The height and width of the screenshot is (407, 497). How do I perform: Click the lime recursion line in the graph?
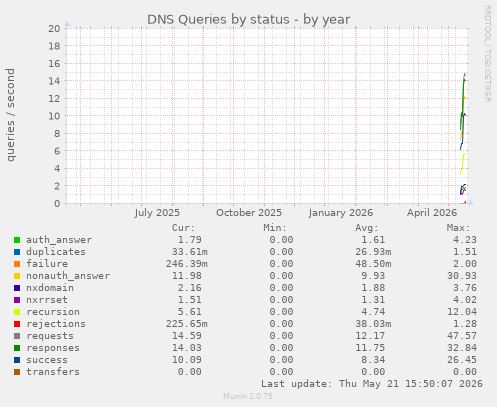pos(463,163)
